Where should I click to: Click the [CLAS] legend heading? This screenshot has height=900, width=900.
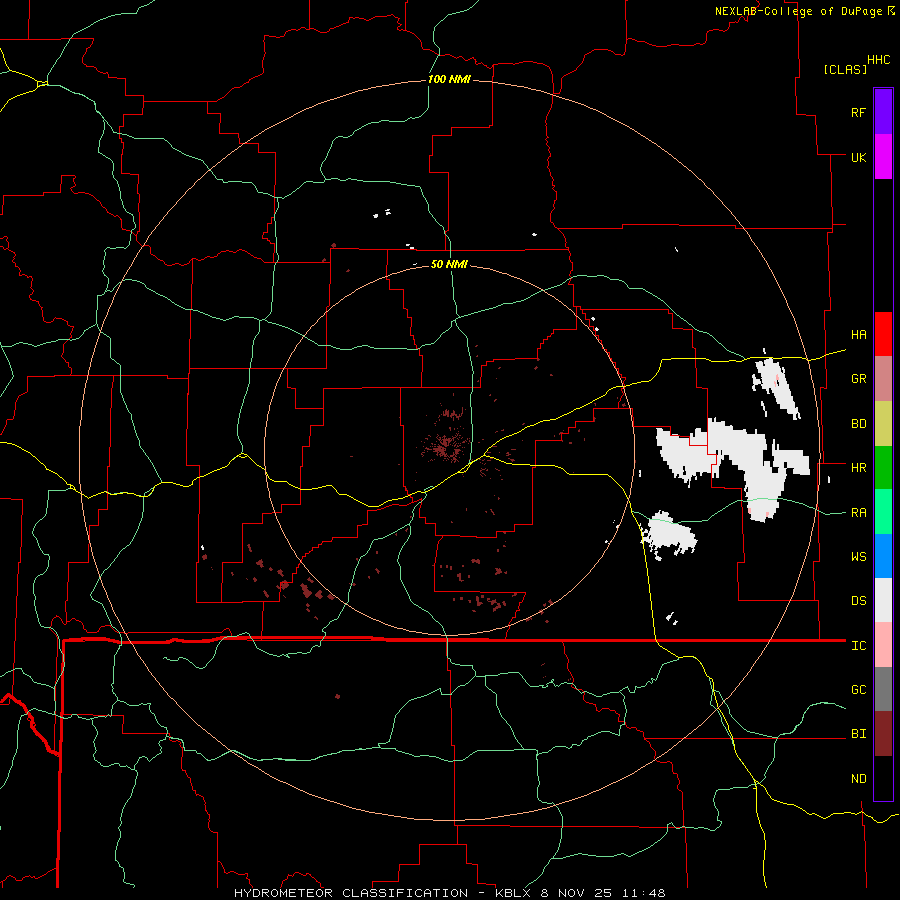click(x=845, y=69)
